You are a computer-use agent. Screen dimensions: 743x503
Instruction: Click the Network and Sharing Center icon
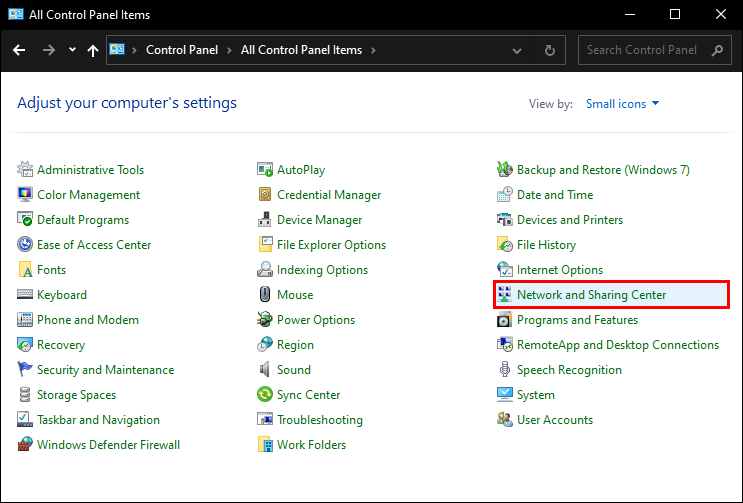(505, 295)
